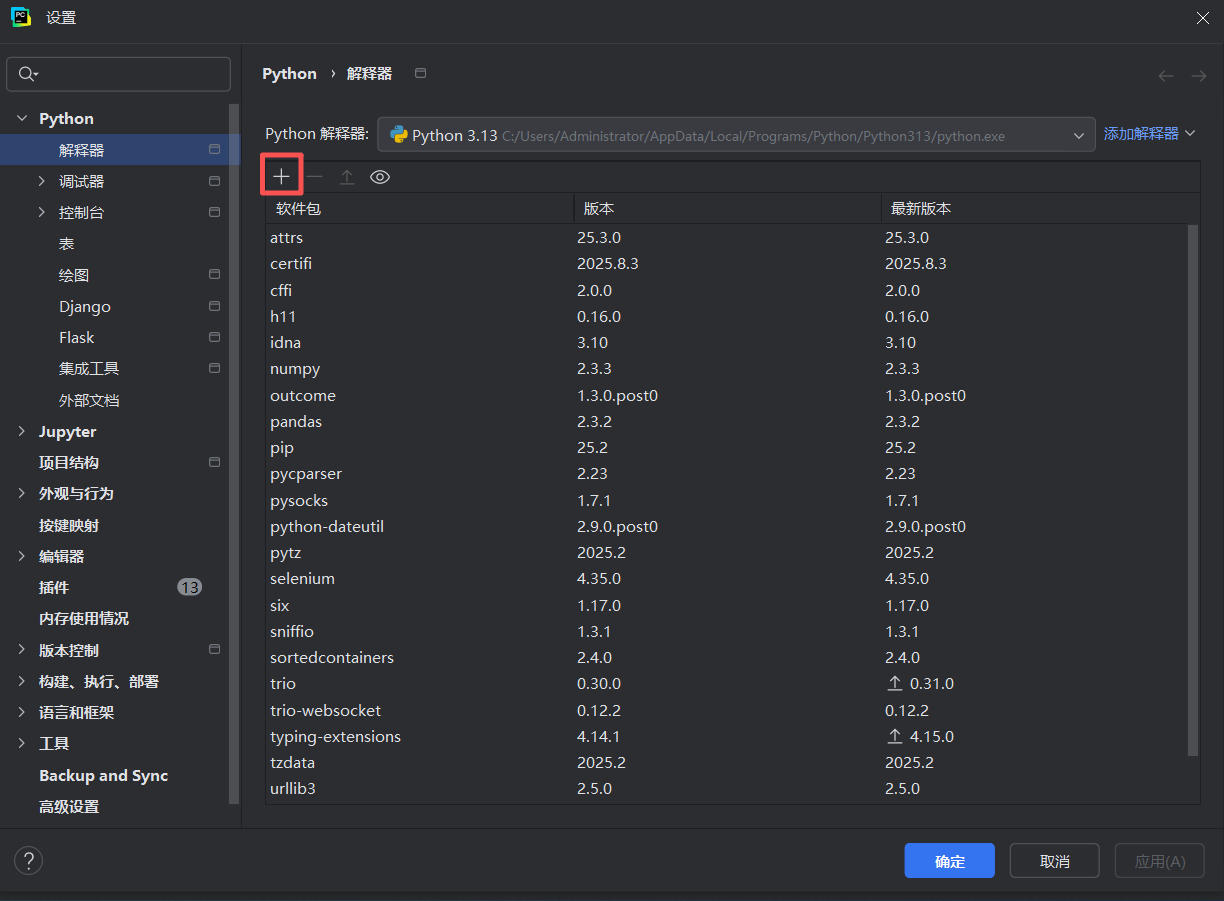The image size is (1224, 901).
Task: Click the project-level icon beside 解释器 breadcrumb
Action: point(420,73)
